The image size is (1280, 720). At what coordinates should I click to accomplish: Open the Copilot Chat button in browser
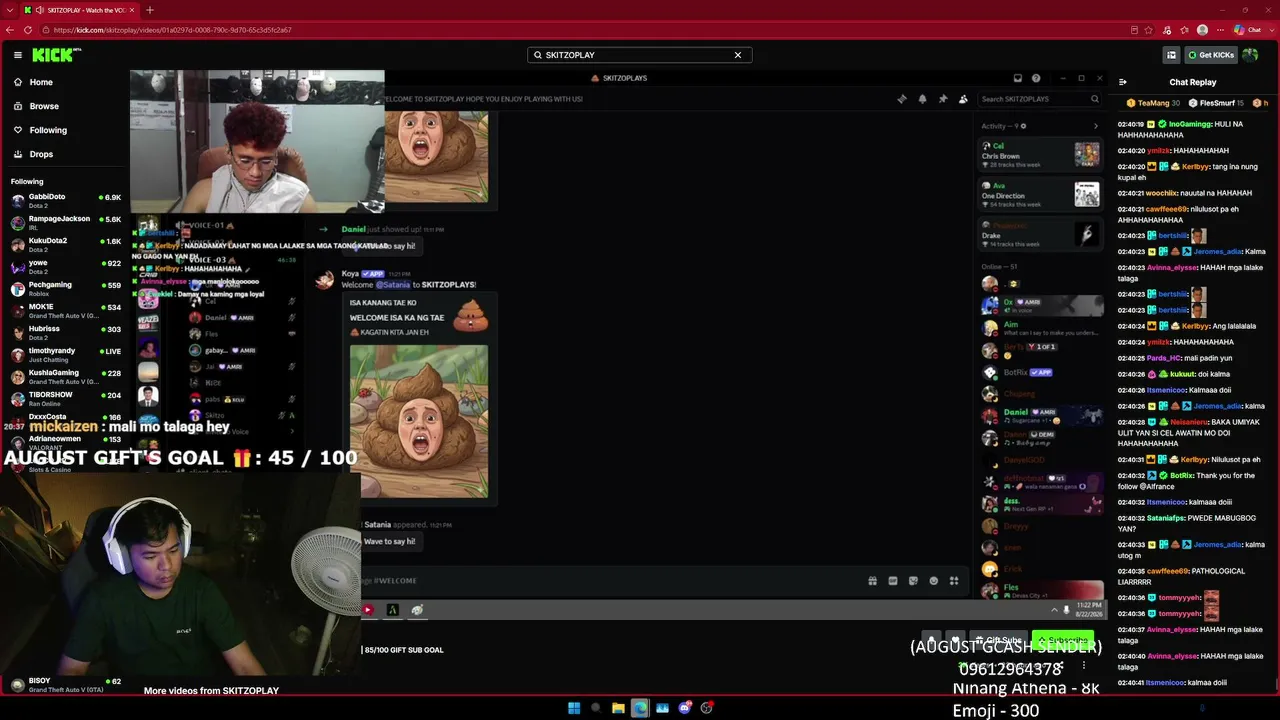pos(1249,30)
